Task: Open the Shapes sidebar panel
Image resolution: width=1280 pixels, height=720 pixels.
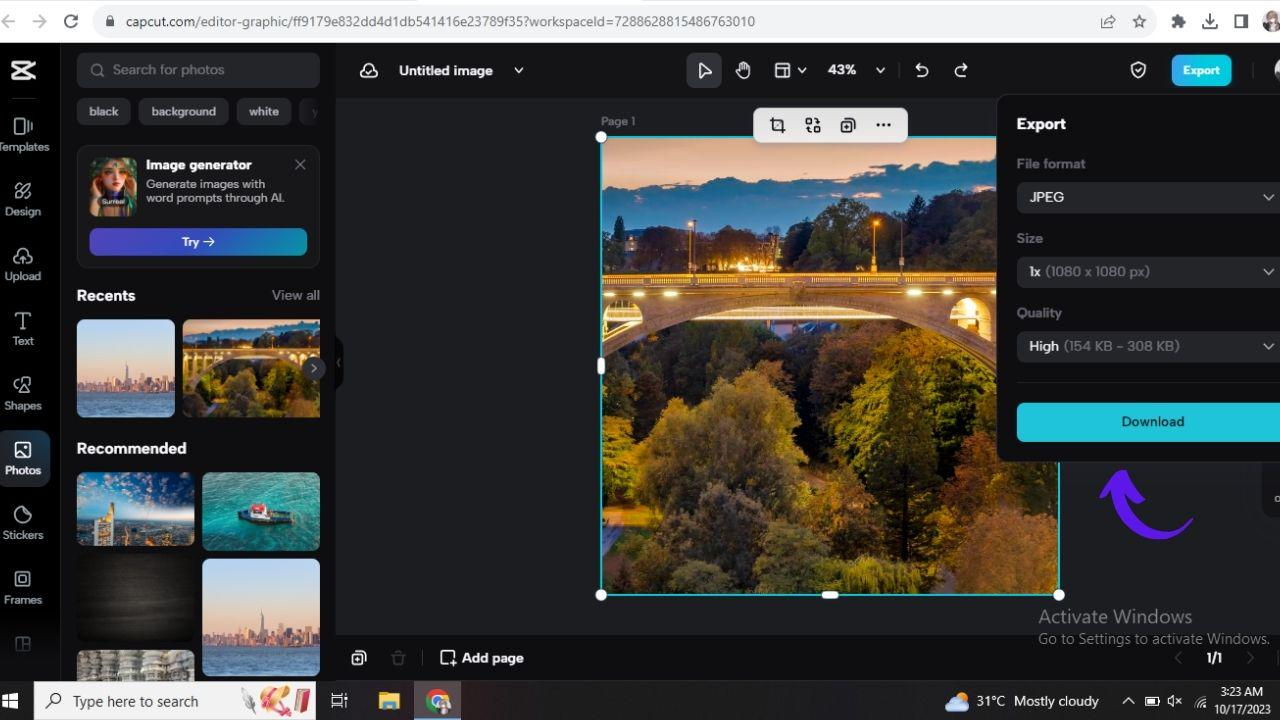Action: click(23, 393)
